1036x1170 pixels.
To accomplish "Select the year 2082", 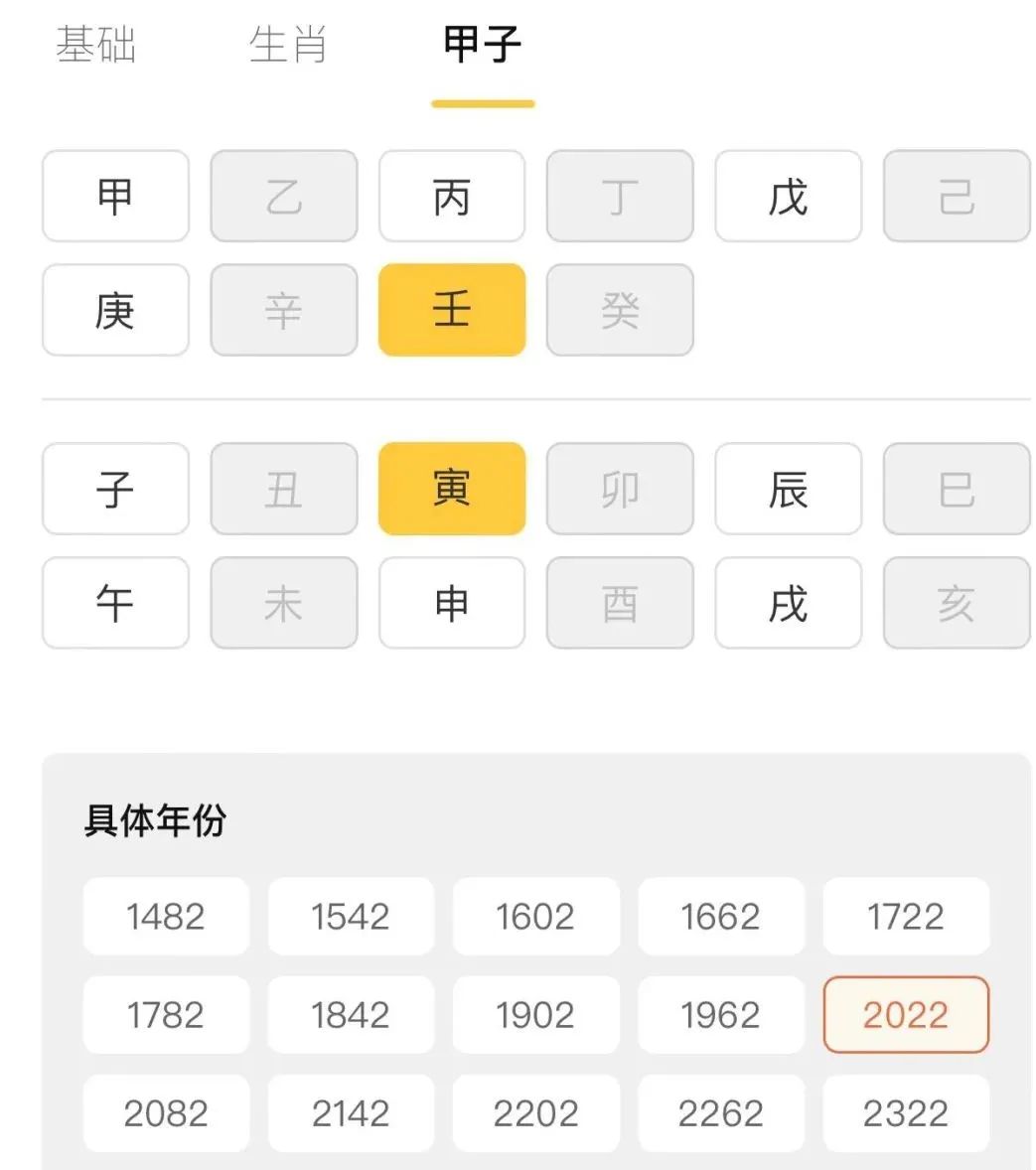I will tap(166, 1112).
